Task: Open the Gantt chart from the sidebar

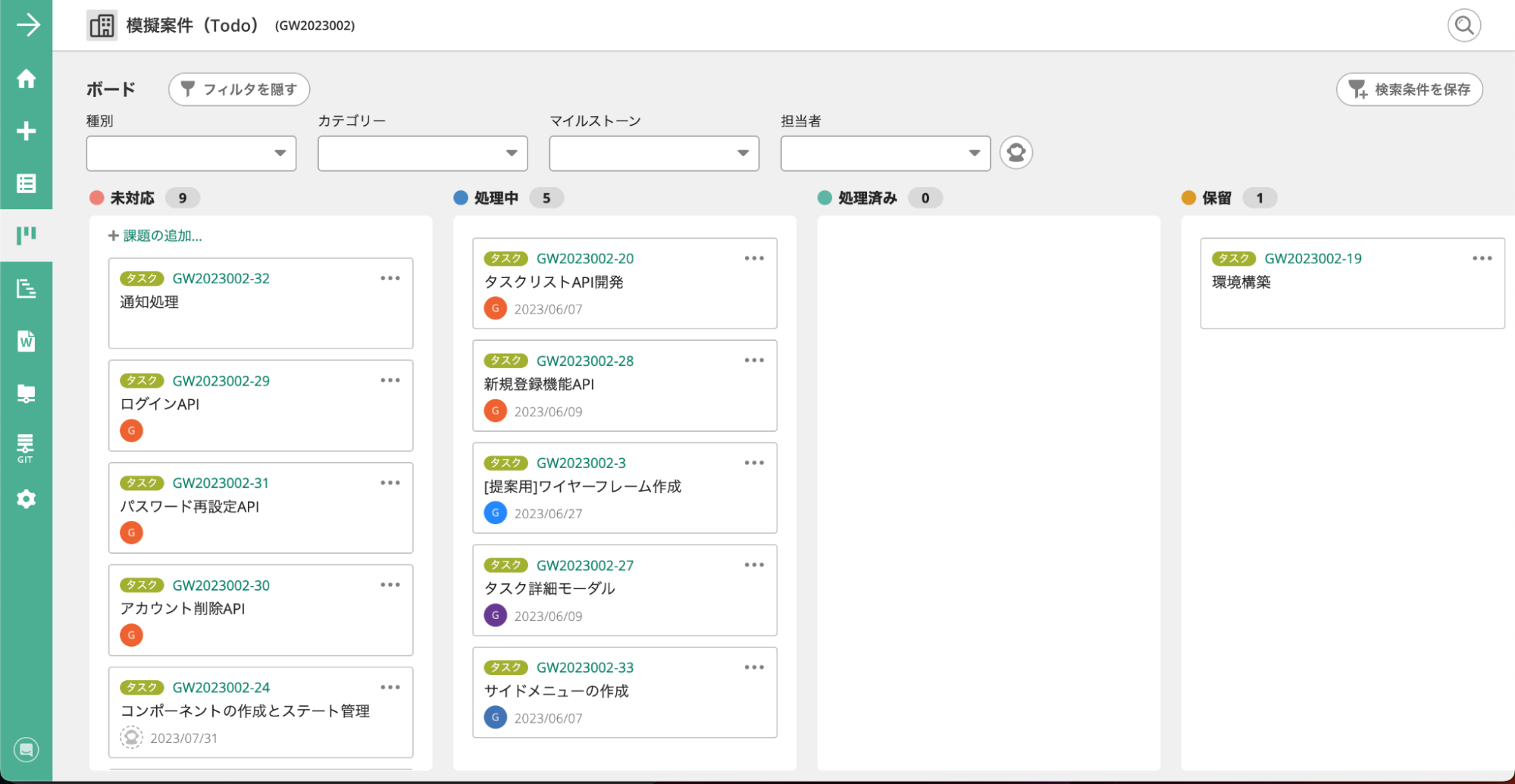Action: (26, 289)
